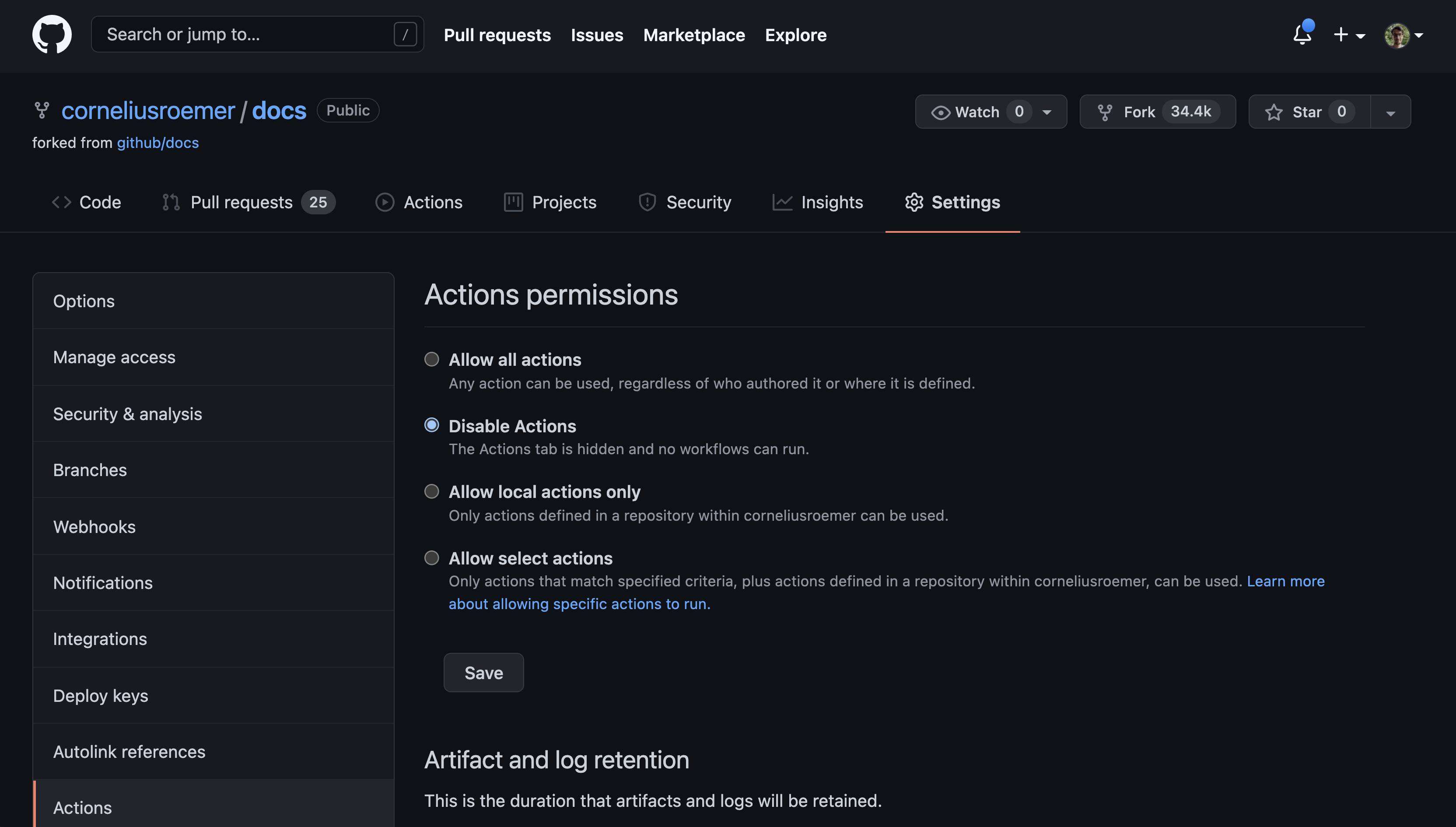Switch to the Pull requests tab

(x=241, y=202)
